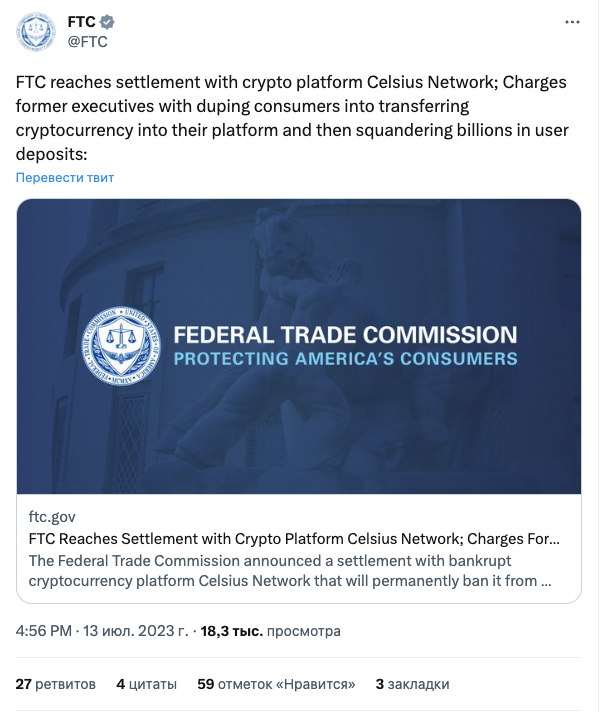Click the "FEDERAL TRADE COMMISSION" banner heading
This screenshot has width=600, height=712.
(345, 335)
